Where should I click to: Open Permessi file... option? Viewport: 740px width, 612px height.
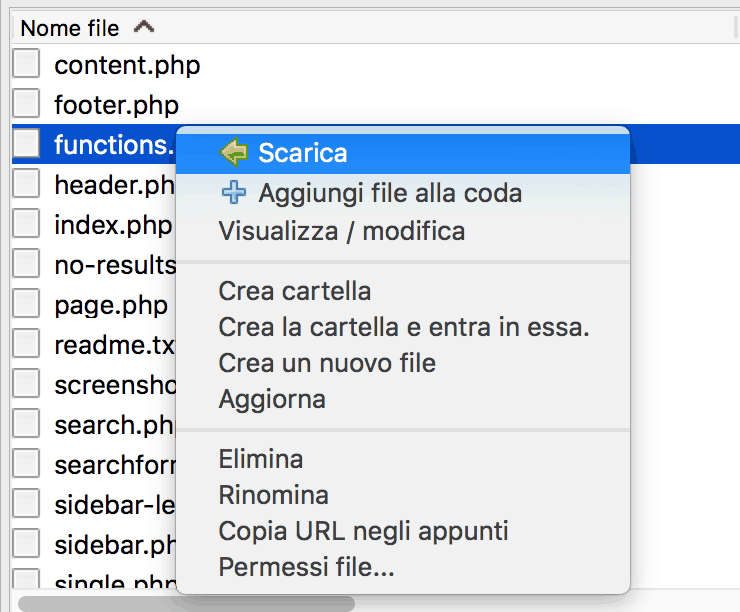[306, 569]
